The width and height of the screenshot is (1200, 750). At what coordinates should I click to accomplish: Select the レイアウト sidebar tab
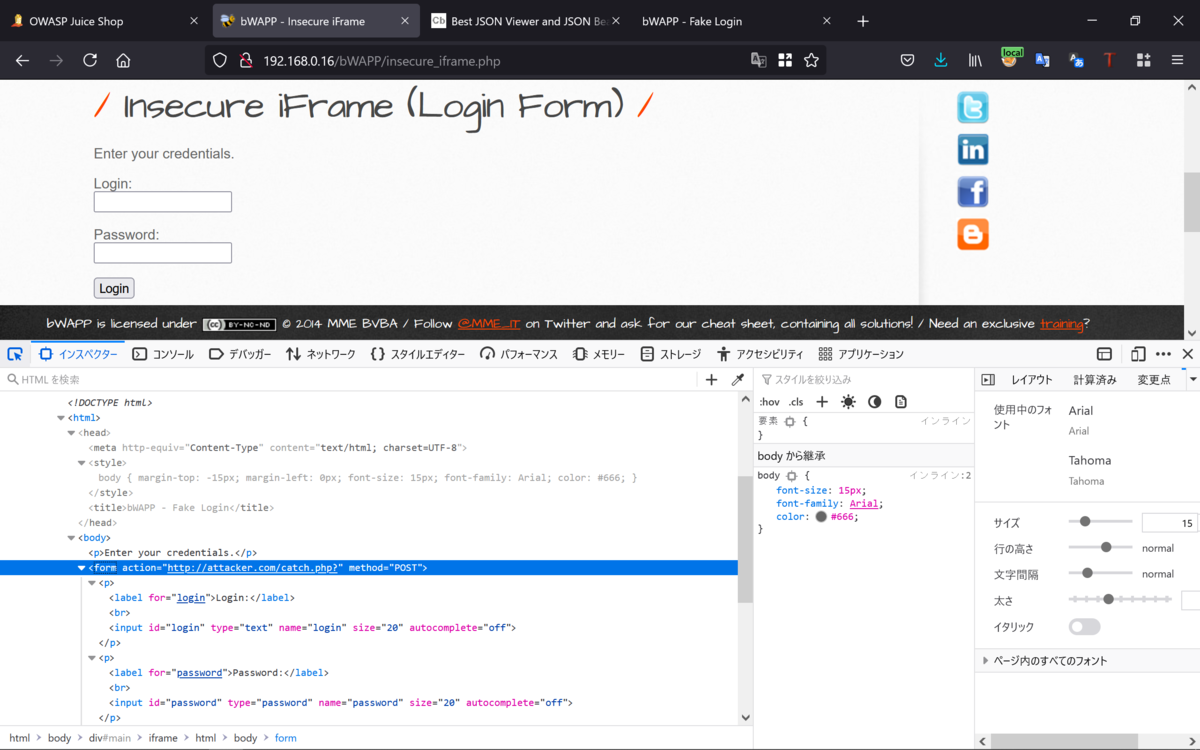click(1031, 380)
